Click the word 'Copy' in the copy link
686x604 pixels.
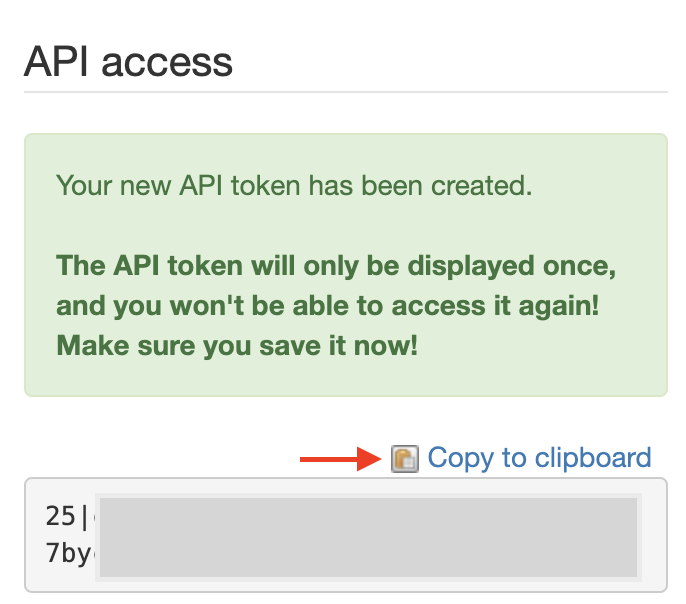pos(460,458)
